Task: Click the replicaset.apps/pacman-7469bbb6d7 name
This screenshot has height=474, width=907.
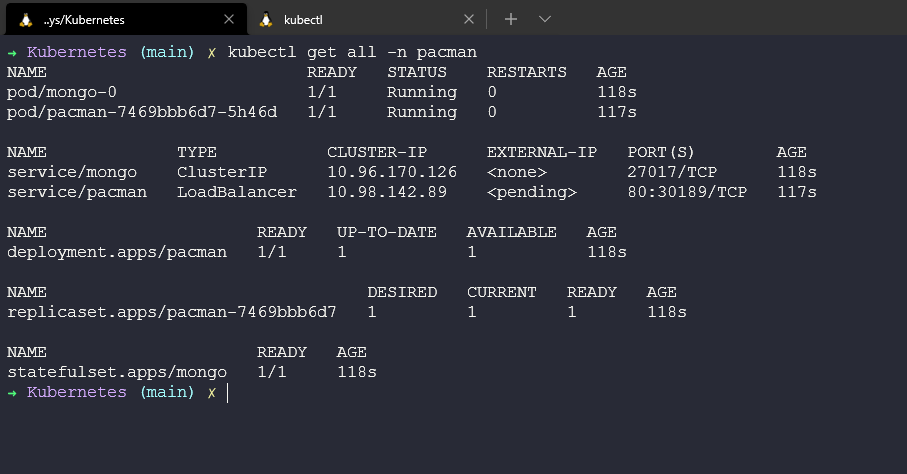Action: [x=172, y=313]
